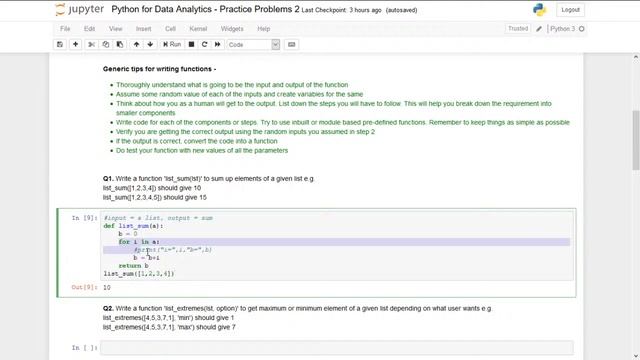The image size is (640, 360).
Task: Cut selected cells with scissors icon
Action: tap(91, 44)
